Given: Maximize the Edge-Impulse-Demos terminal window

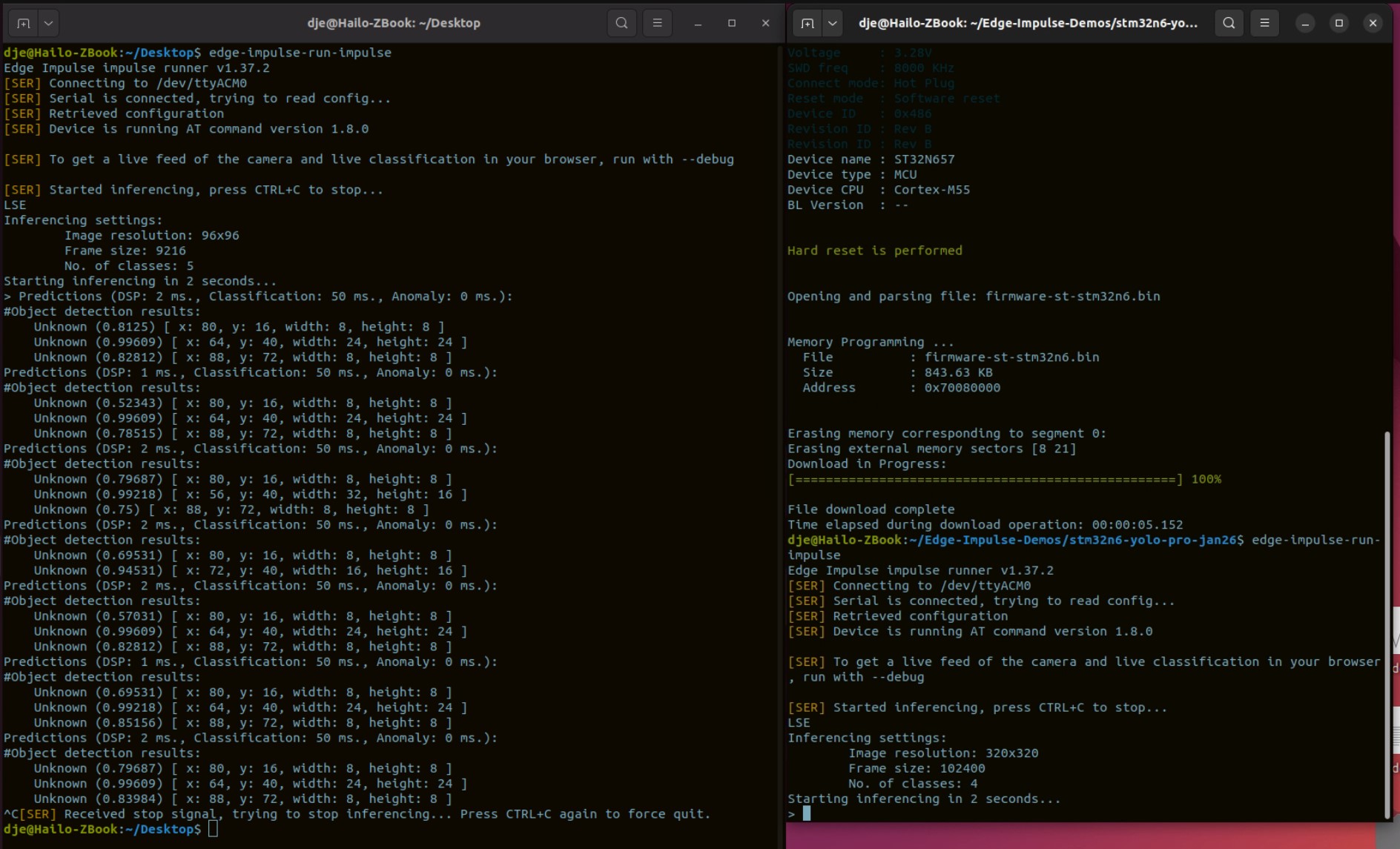Looking at the screenshot, I should point(1339,23).
